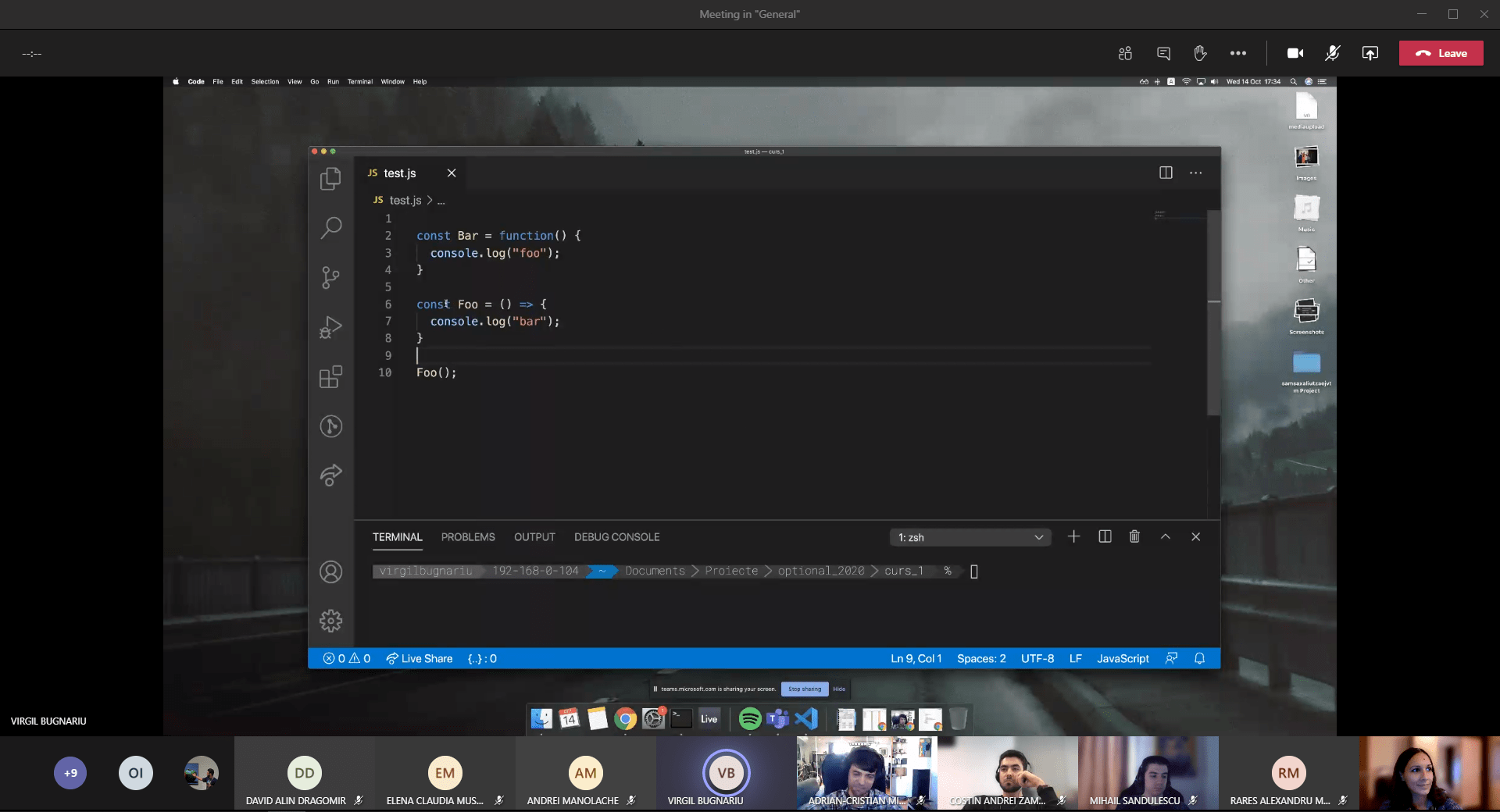Open the Teams more actions menu
Image resolution: width=1500 pixels, height=812 pixels.
click(x=1237, y=53)
